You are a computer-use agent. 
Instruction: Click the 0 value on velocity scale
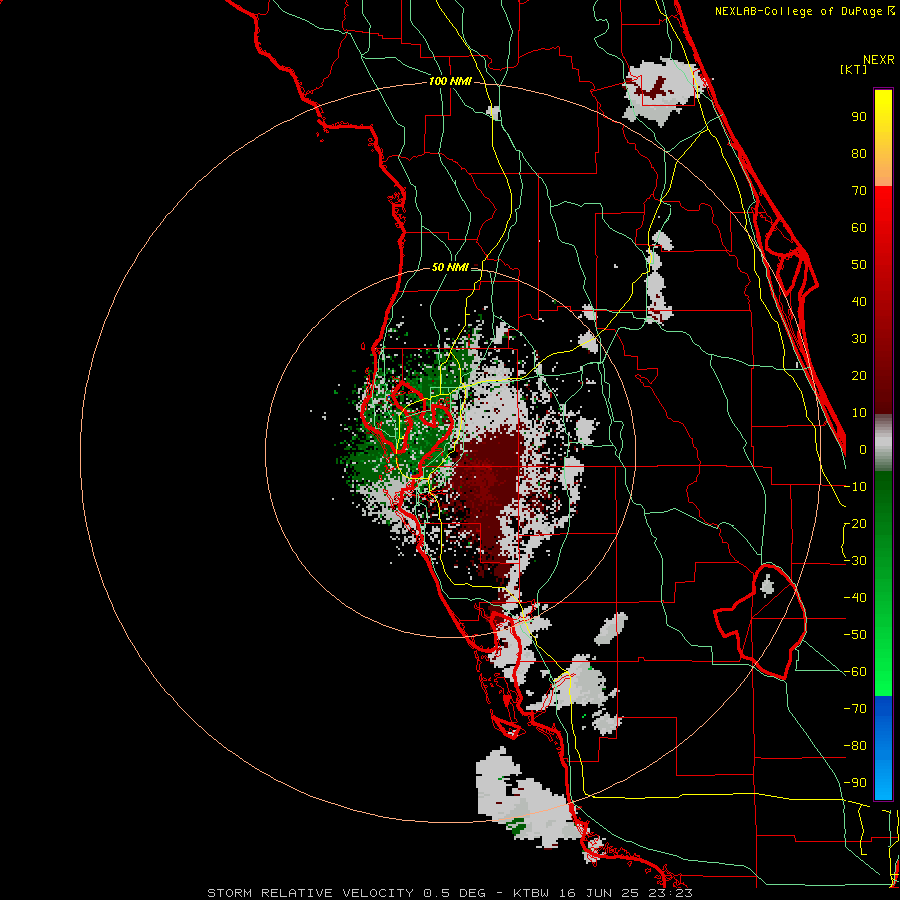coord(863,450)
